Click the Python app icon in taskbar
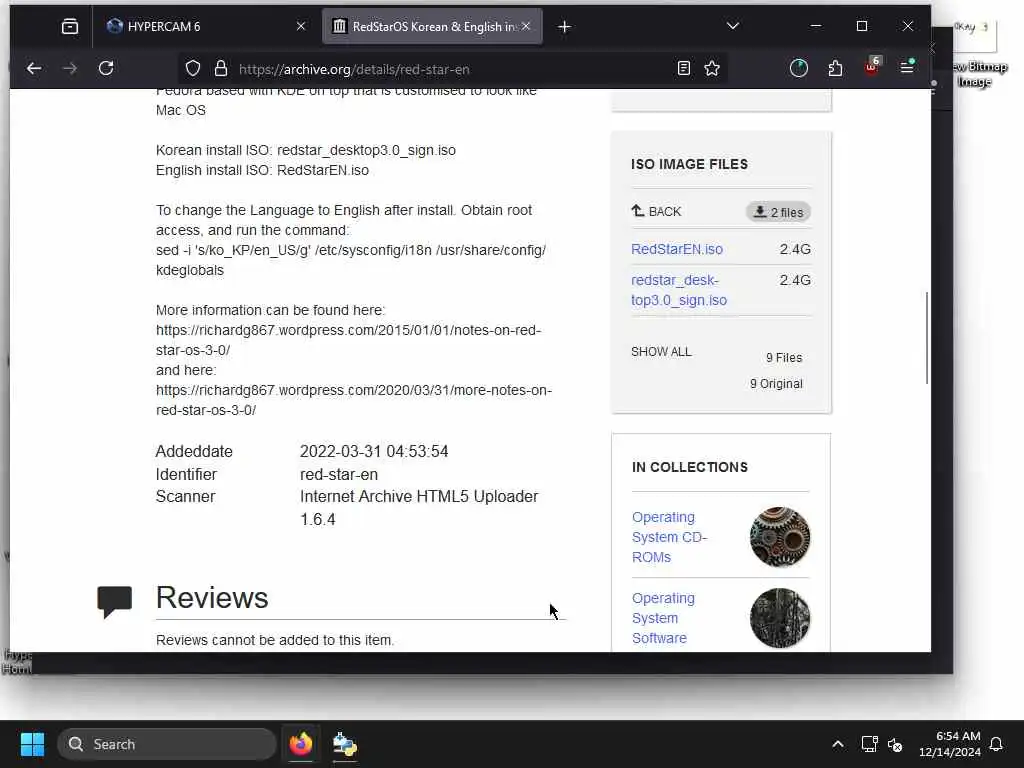Screen dimensions: 1024x768 345,744
